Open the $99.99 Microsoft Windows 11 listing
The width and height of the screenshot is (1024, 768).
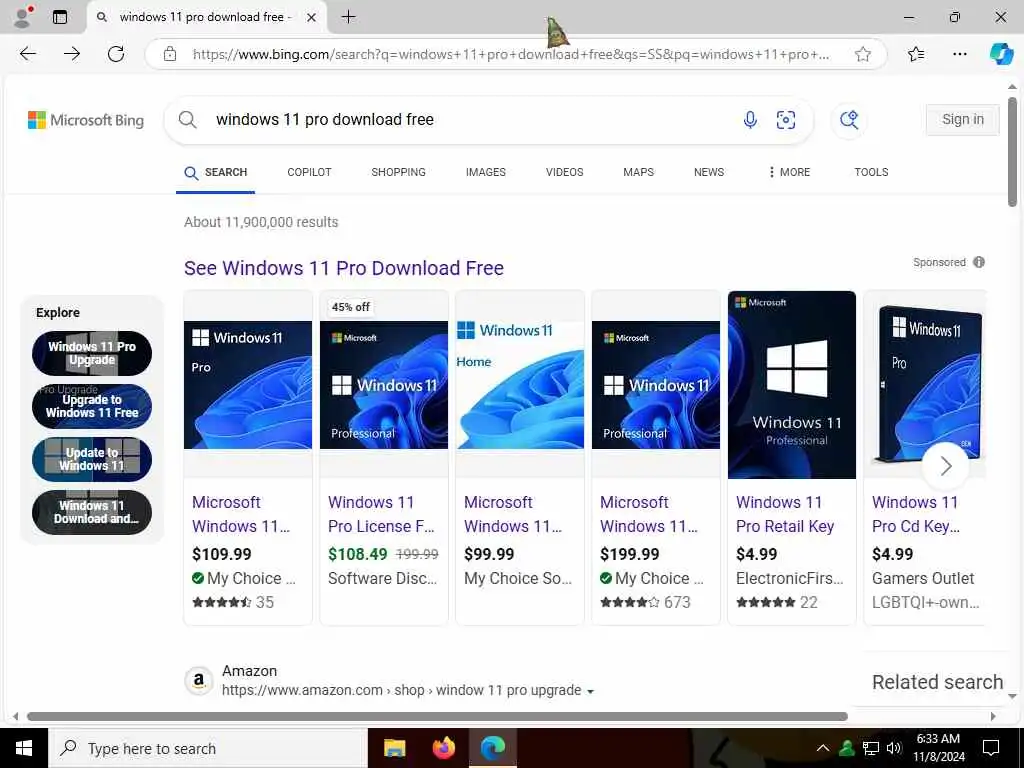(x=513, y=514)
